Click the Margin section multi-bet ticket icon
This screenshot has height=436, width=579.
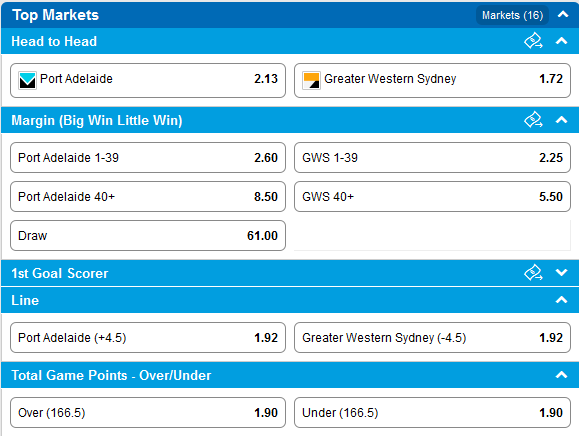(x=533, y=120)
